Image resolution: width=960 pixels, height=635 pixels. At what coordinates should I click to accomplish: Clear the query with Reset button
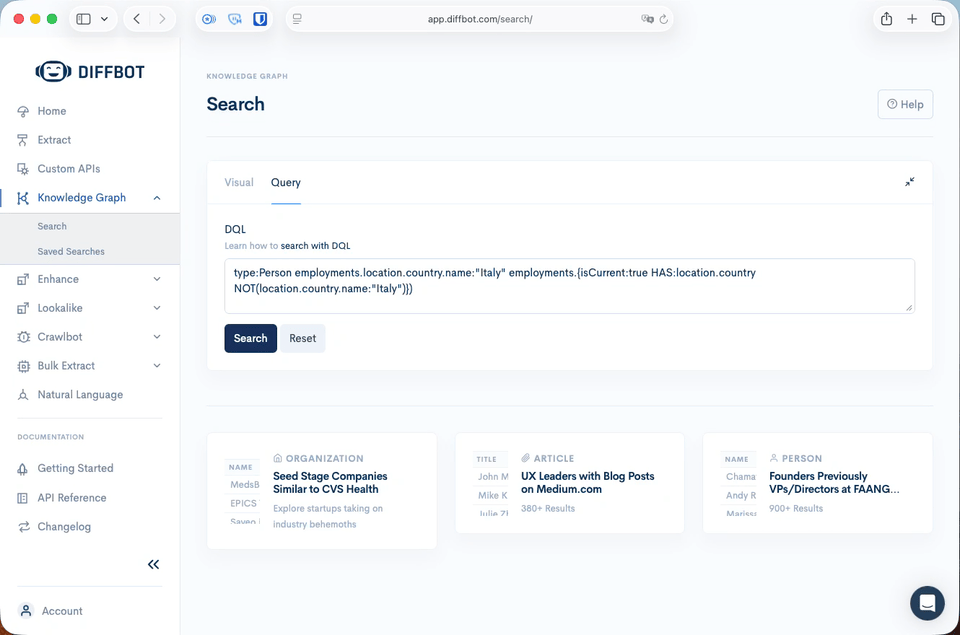[302, 338]
